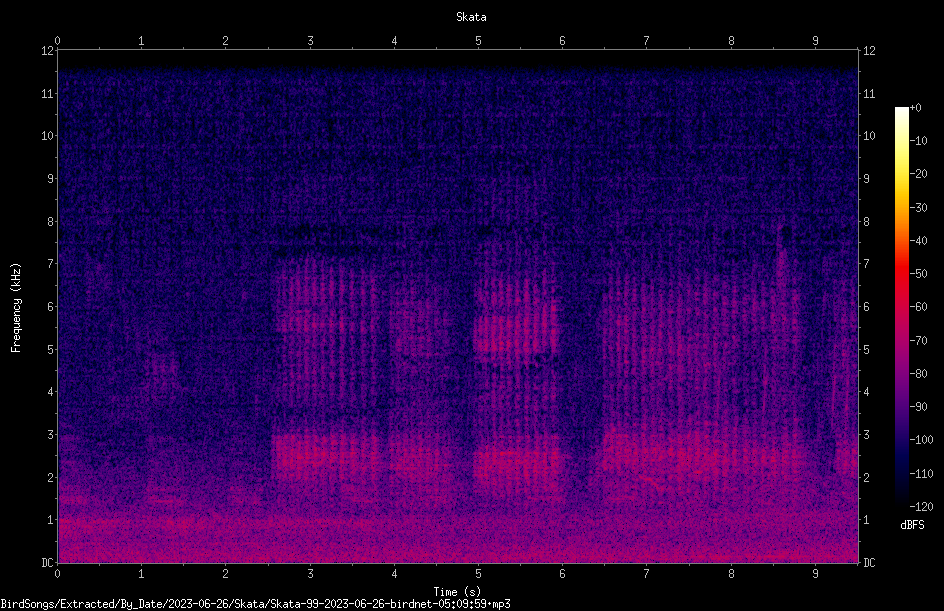Click the "Skata" title above the spectrogram
This screenshot has width=944, height=611.
[471, 17]
